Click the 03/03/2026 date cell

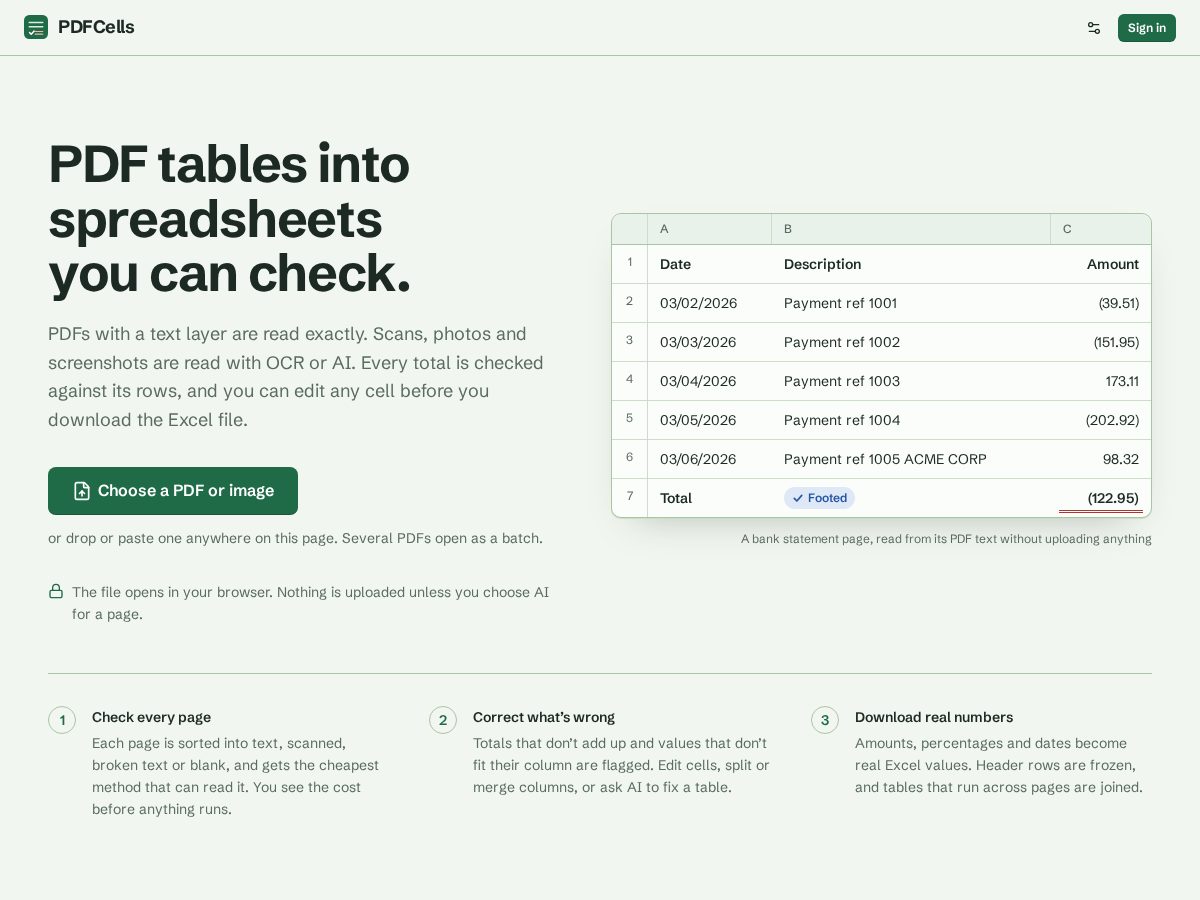pyautogui.click(x=710, y=342)
